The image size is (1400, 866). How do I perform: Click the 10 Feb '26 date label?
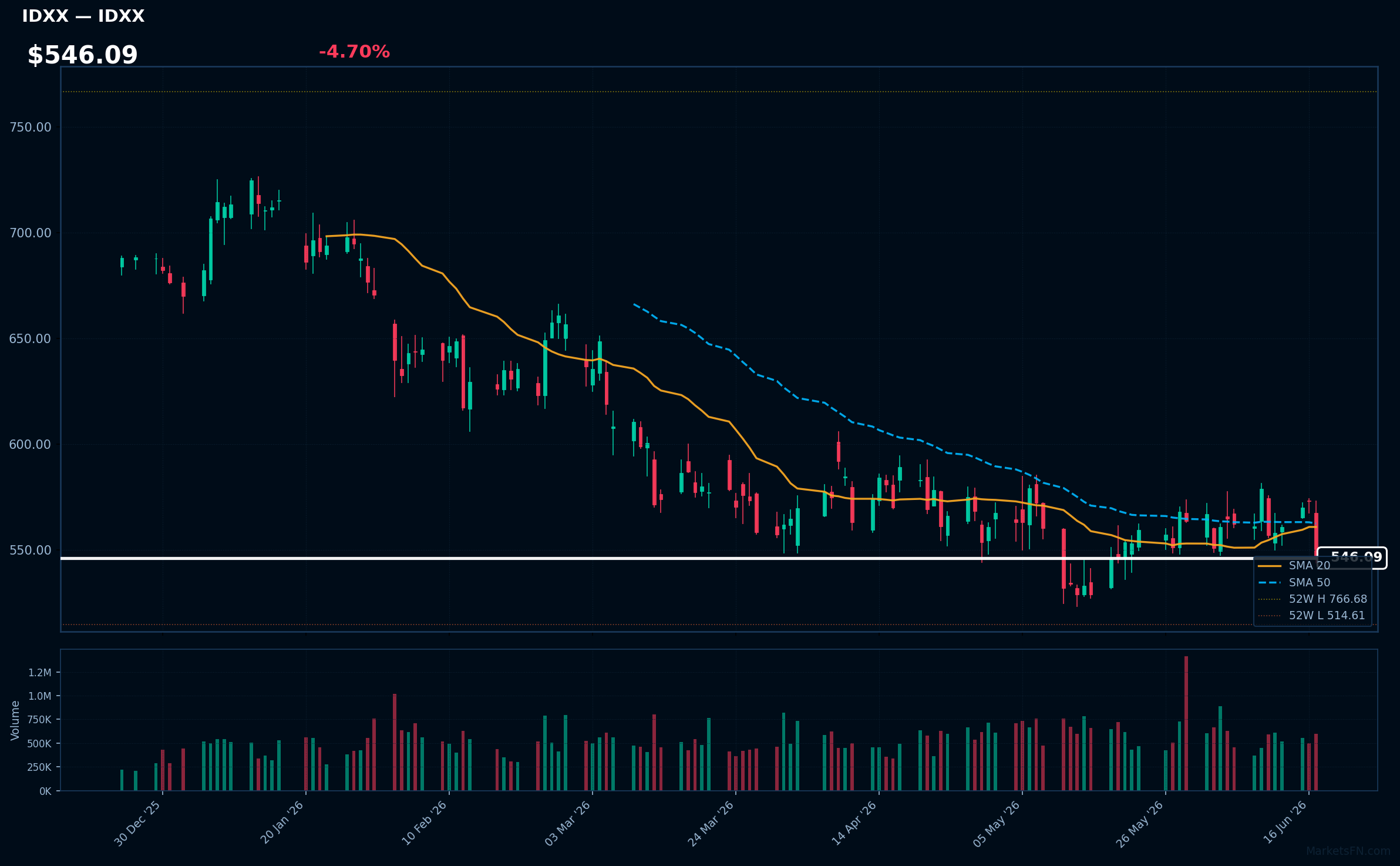[424, 823]
